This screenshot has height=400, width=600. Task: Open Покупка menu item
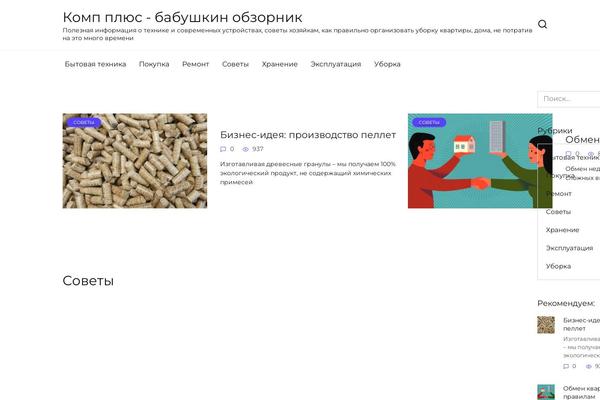tap(154, 64)
